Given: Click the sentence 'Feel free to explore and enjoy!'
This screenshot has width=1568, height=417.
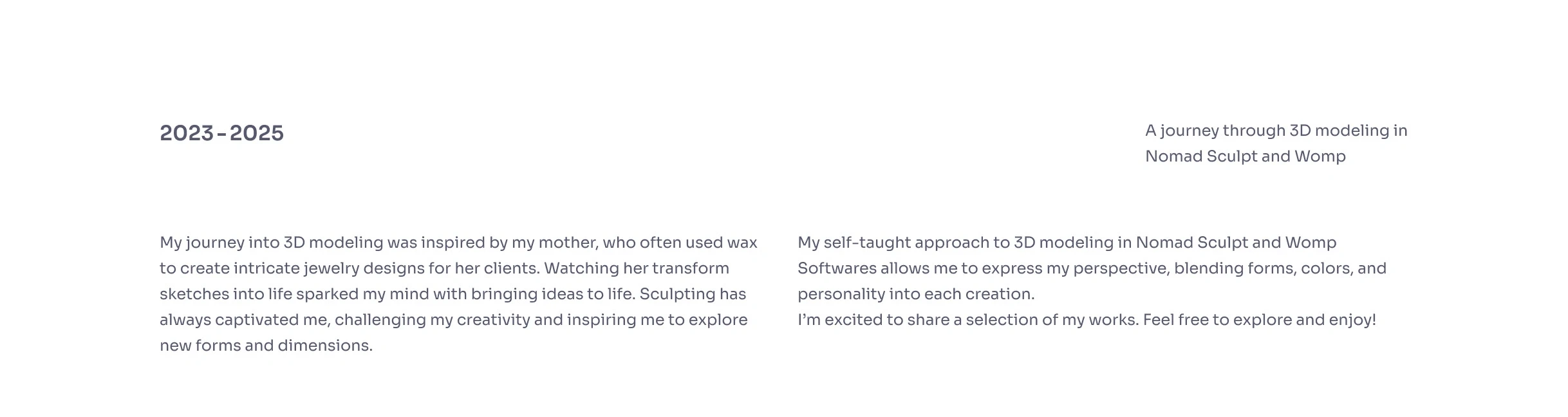Looking at the screenshot, I should (1259, 320).
